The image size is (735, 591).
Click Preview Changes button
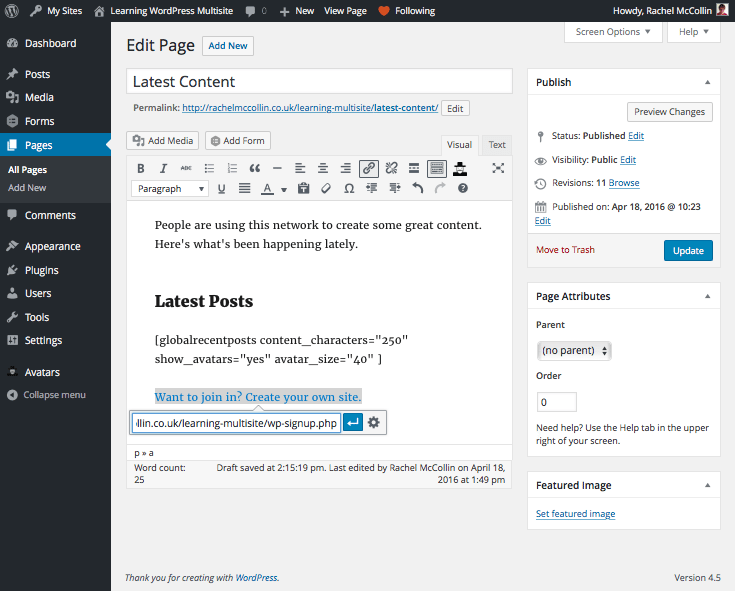(669, 112)
